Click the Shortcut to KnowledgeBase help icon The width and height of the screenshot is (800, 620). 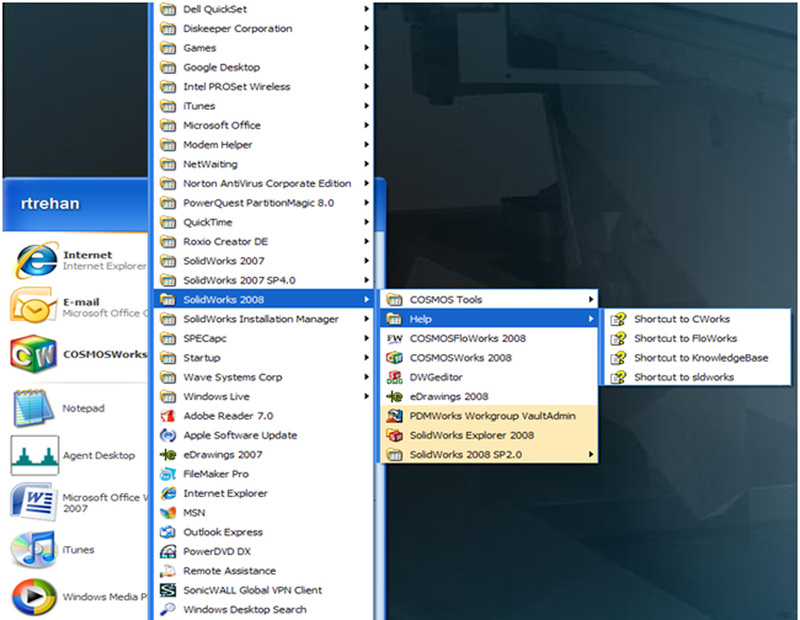[618, 358]
